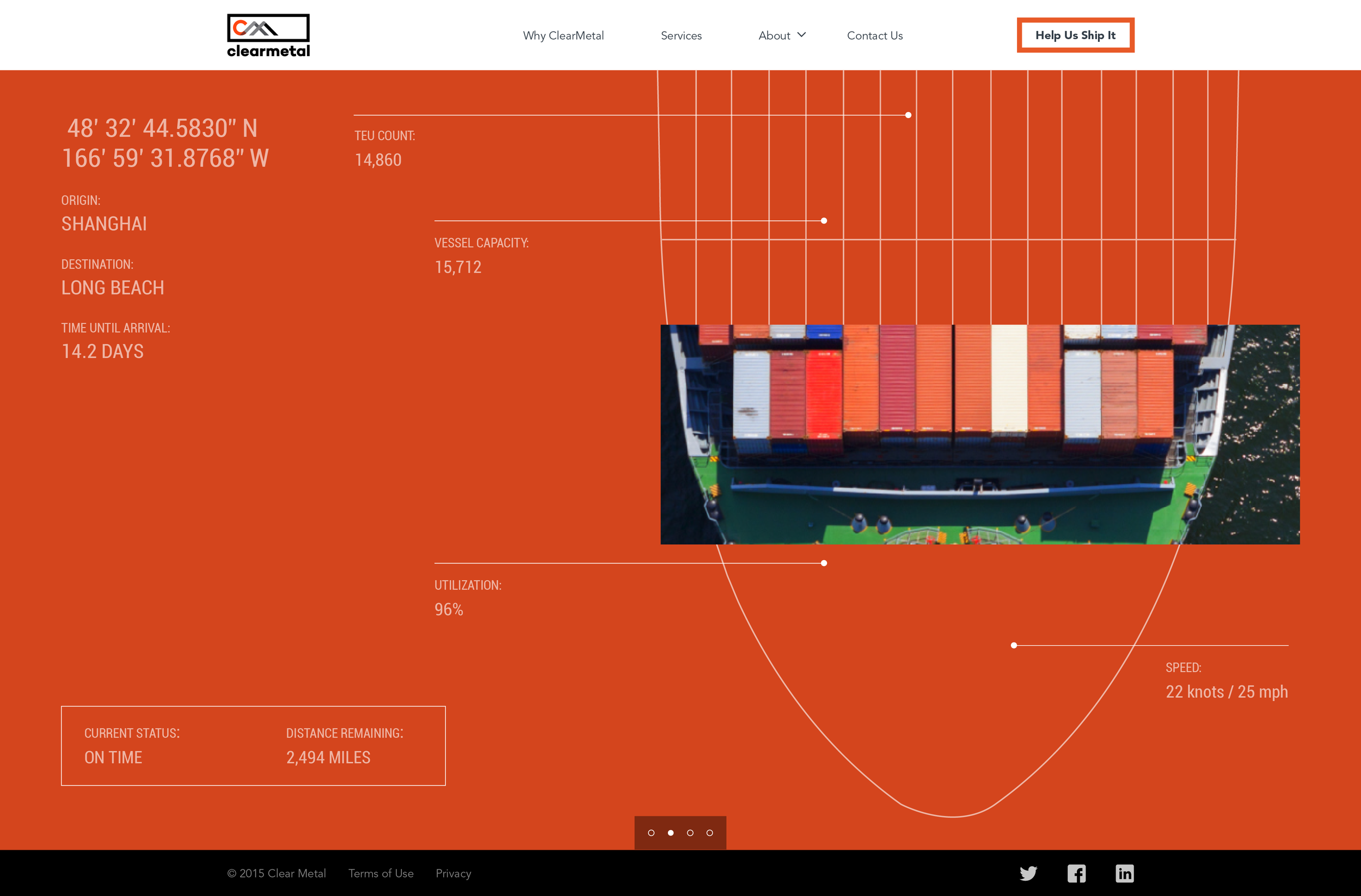The height and width of the screenshot is (896, 1361).
Task: Click the 2,494 MILES distance value
Action: (x=328, y=758)
